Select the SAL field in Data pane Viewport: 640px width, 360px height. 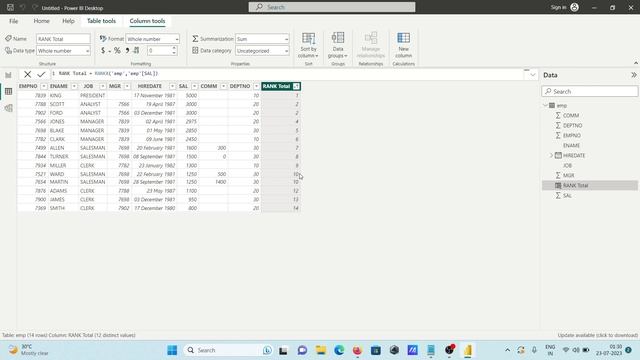pyautogui.click(x=567, y=196)
